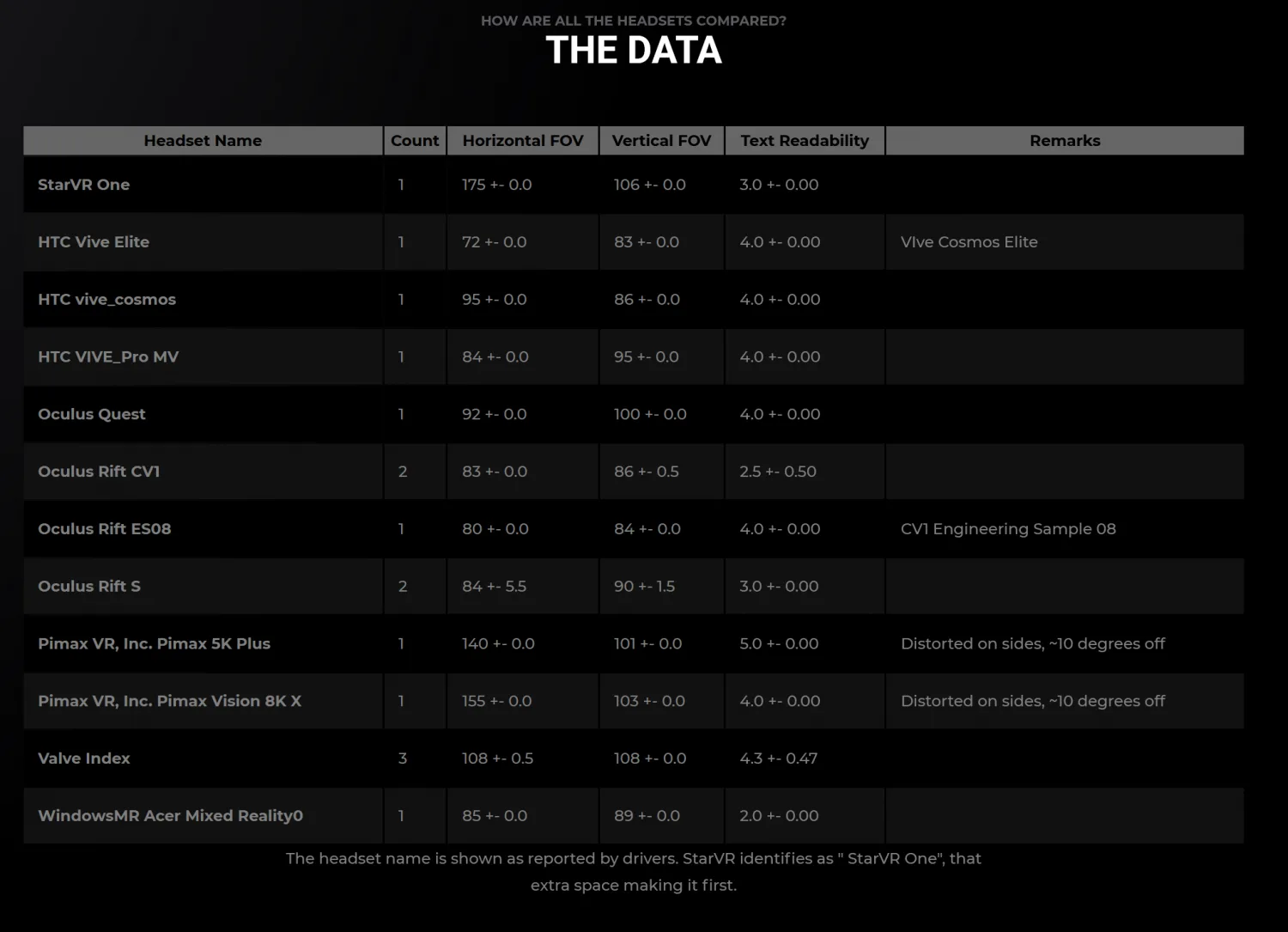Click the HTC Vive Elite headset name

(94, 242)
